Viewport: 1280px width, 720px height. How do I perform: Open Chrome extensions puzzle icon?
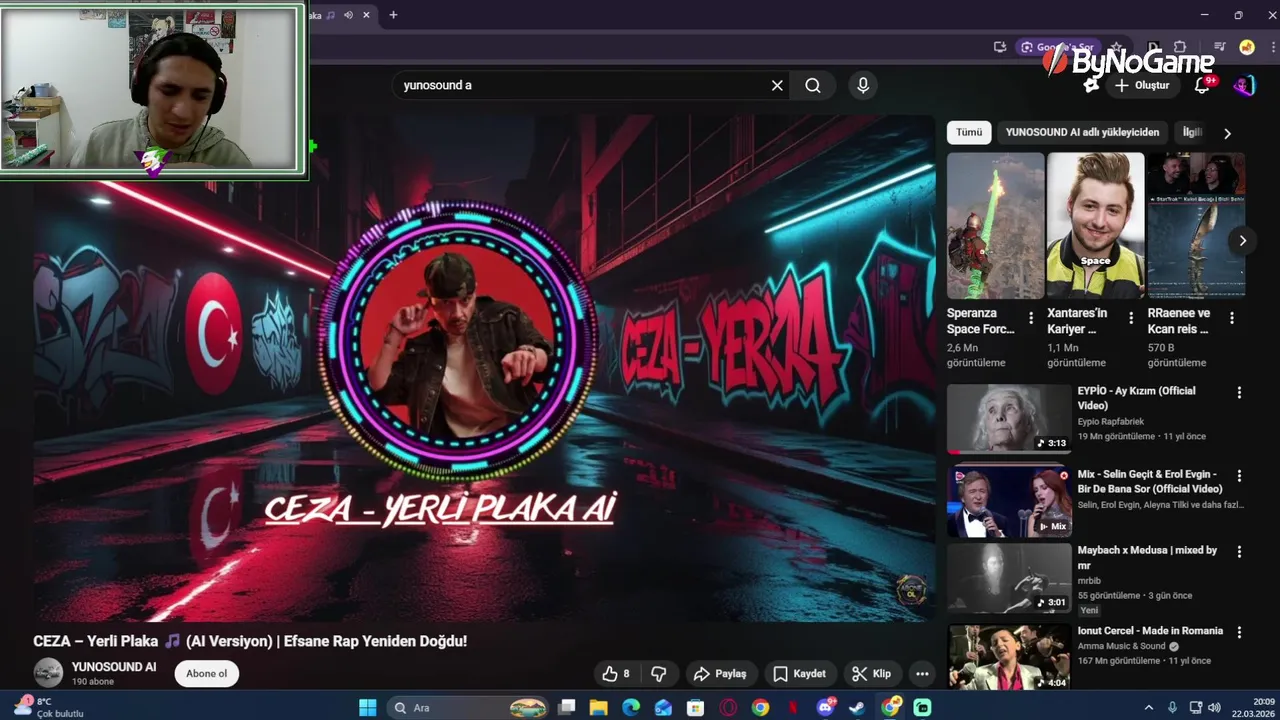1180,47
